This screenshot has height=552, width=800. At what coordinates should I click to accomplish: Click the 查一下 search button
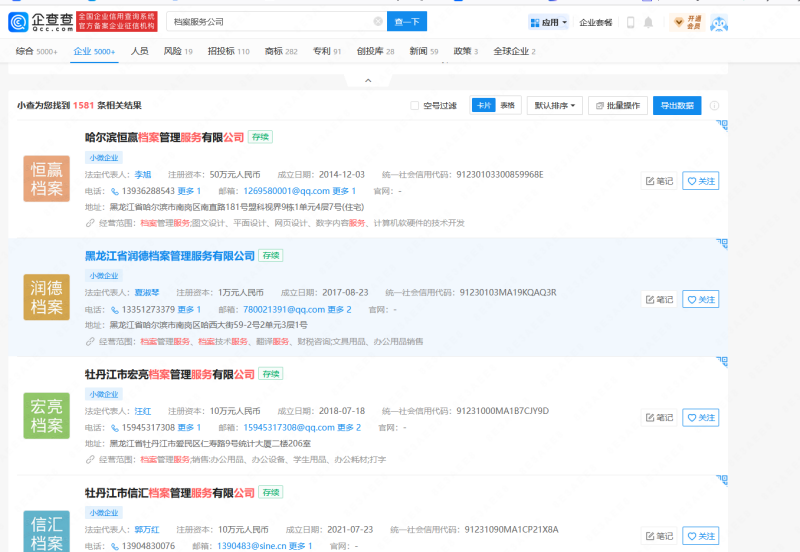tap(407, 21)
